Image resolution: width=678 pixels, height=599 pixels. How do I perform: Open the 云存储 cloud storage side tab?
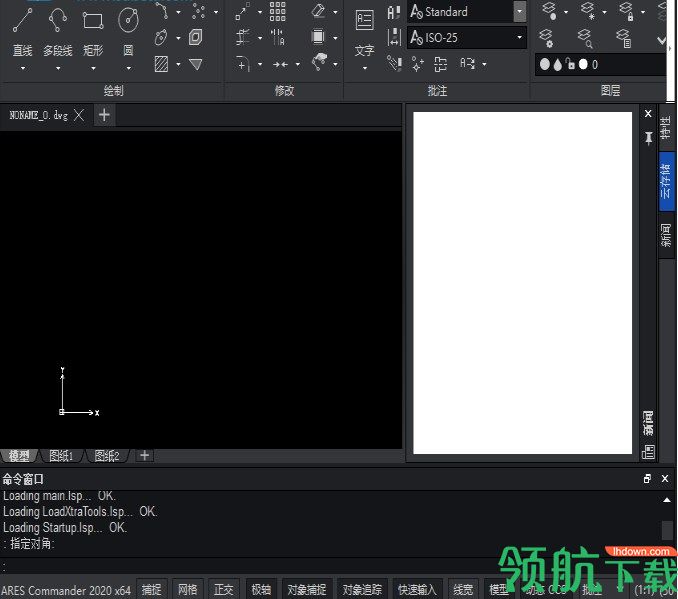[x=666, y=181]
